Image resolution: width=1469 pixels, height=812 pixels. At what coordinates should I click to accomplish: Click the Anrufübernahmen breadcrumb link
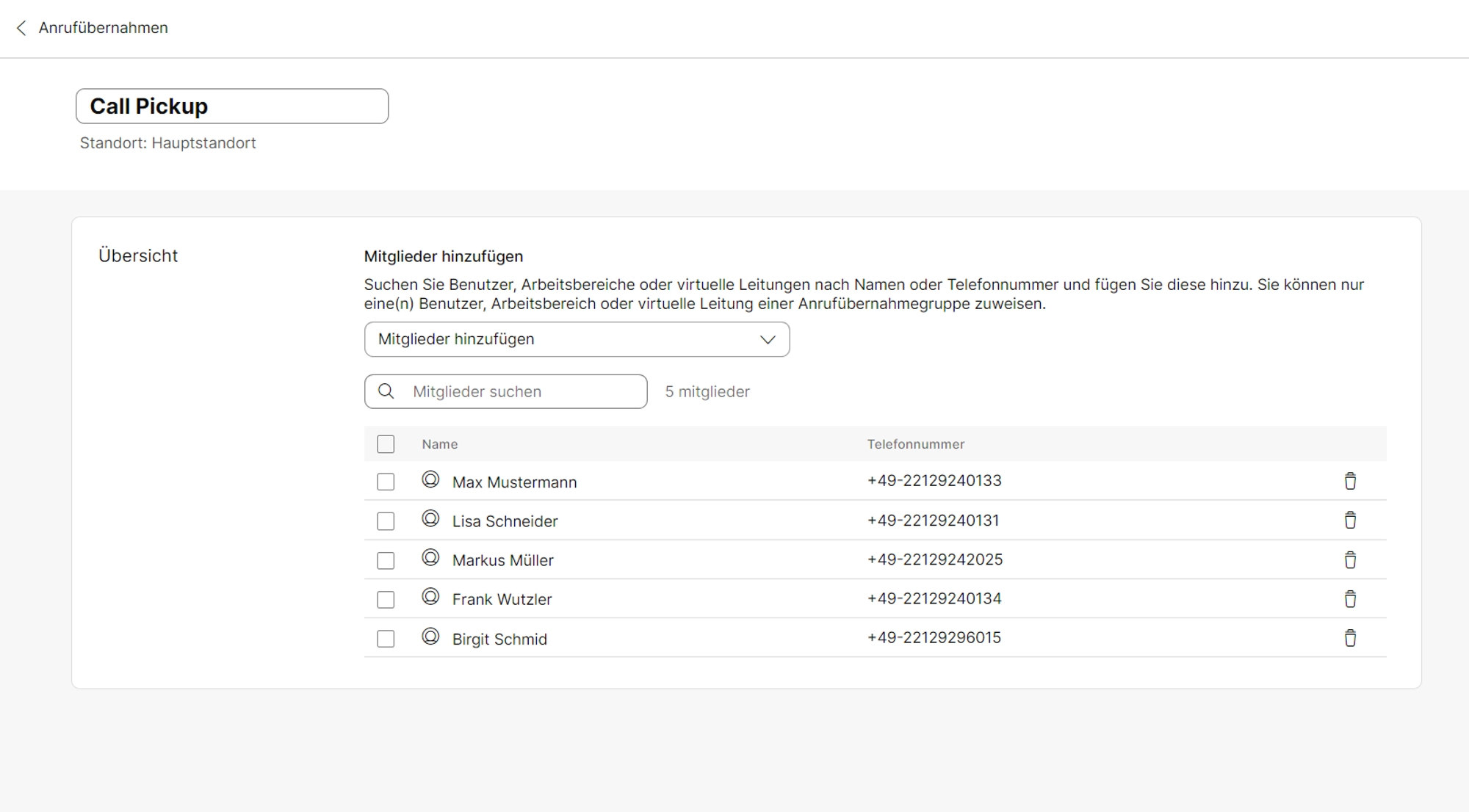104,28
